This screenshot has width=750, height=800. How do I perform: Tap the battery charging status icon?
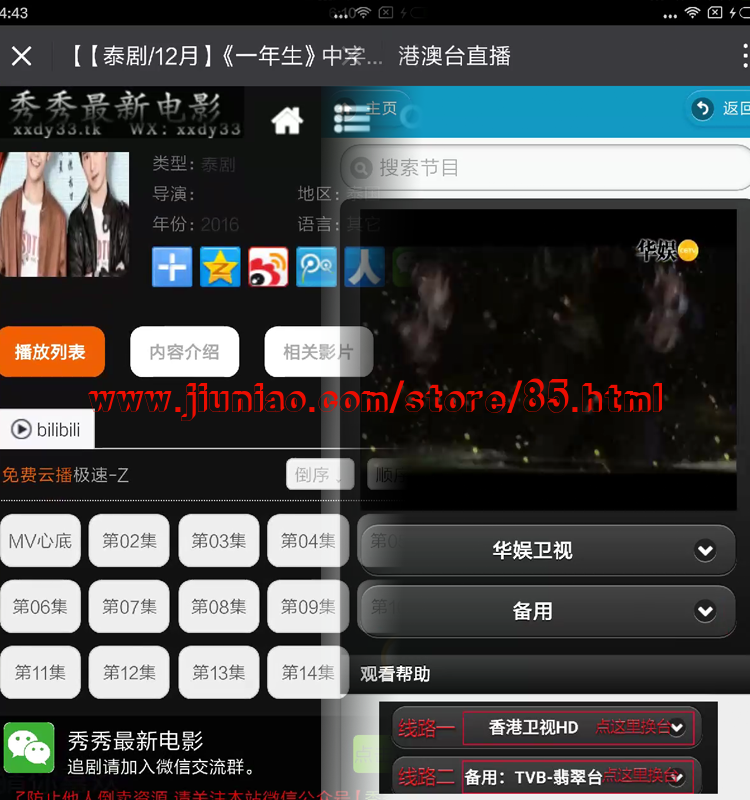[x=740, y=13]
